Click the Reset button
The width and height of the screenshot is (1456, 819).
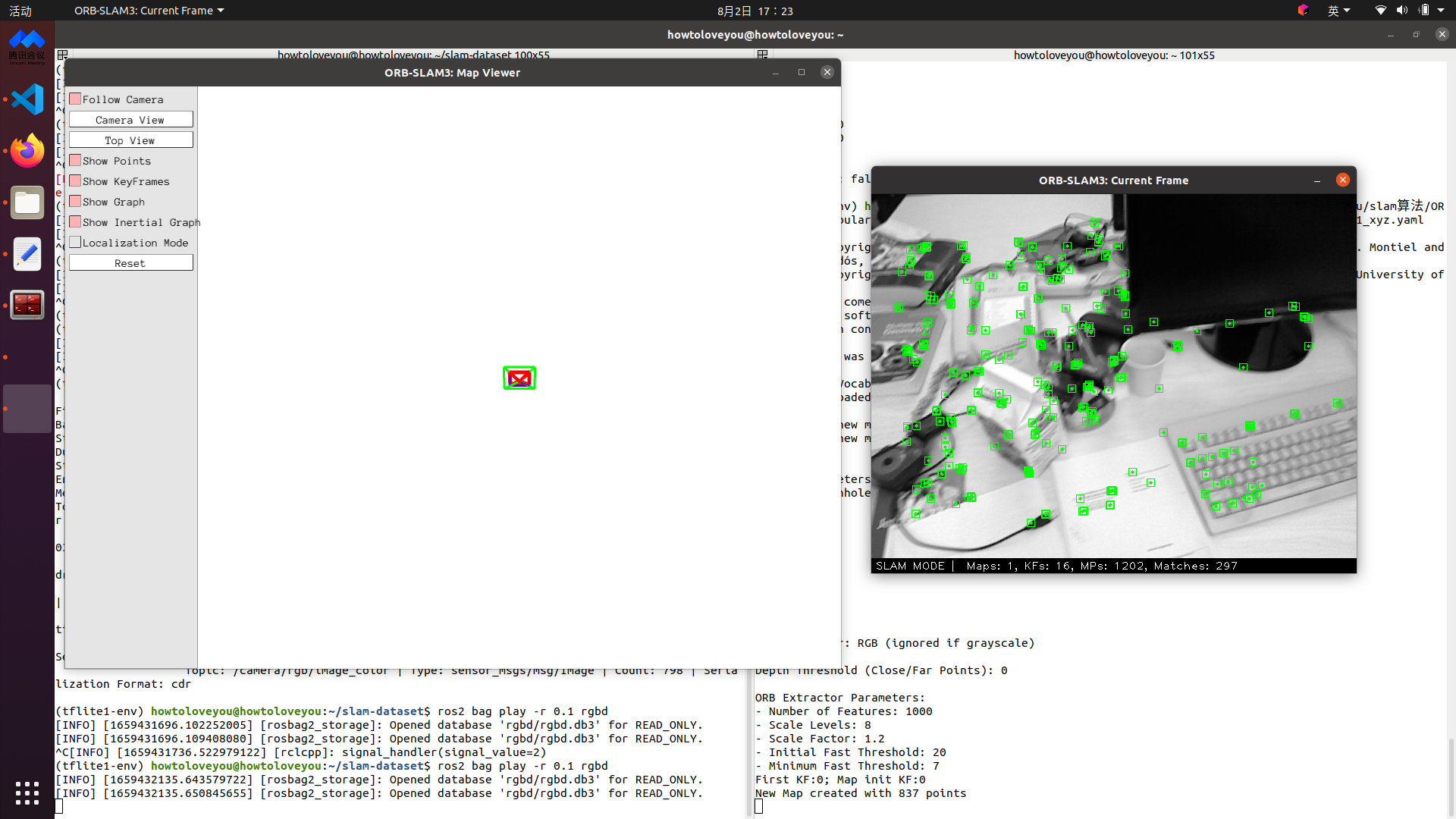pos(129,262)
